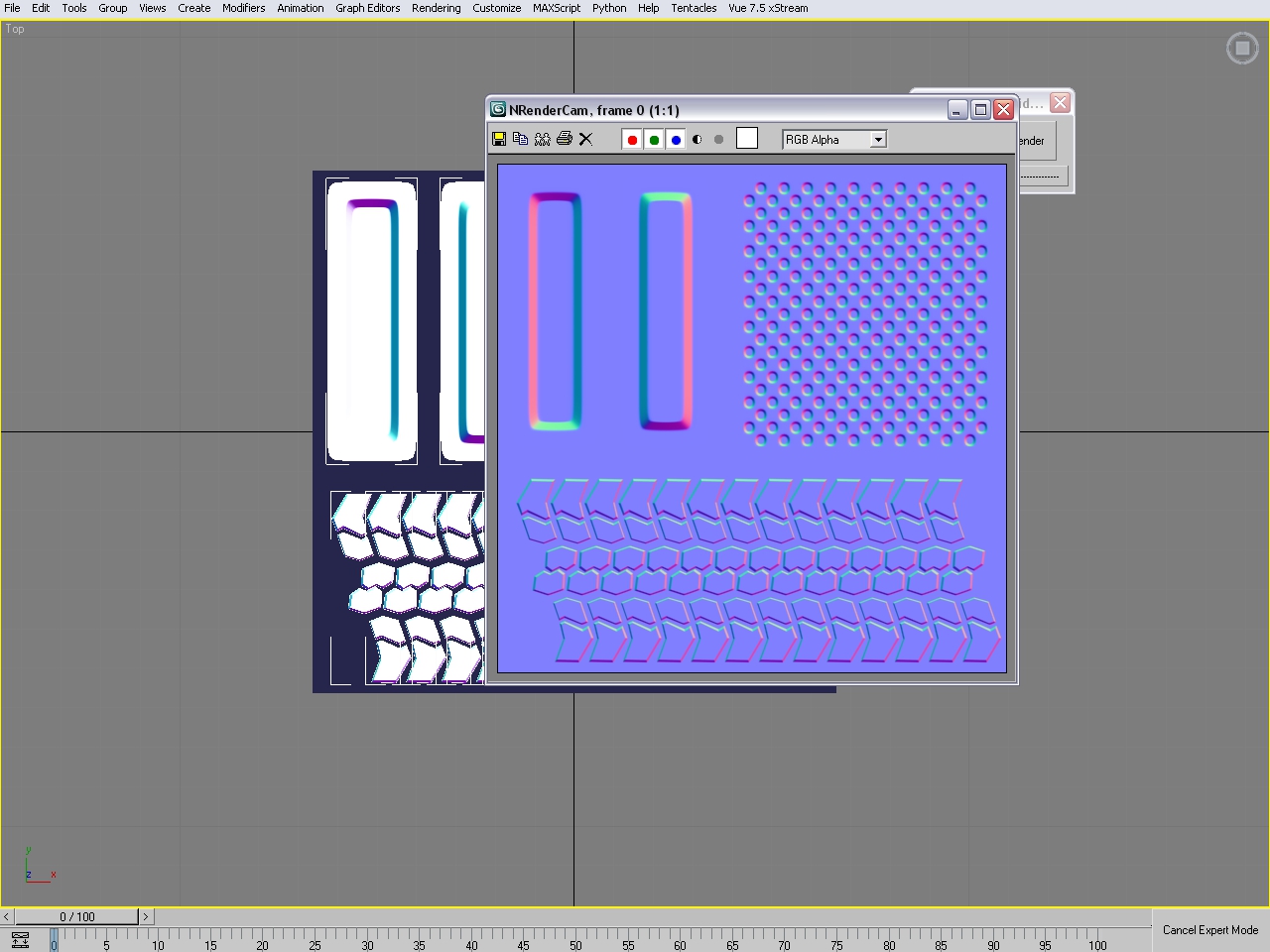Click the Copy Image icon in the render window
The height and width of the screenshot is (952, 1270).
coord(520,139)
